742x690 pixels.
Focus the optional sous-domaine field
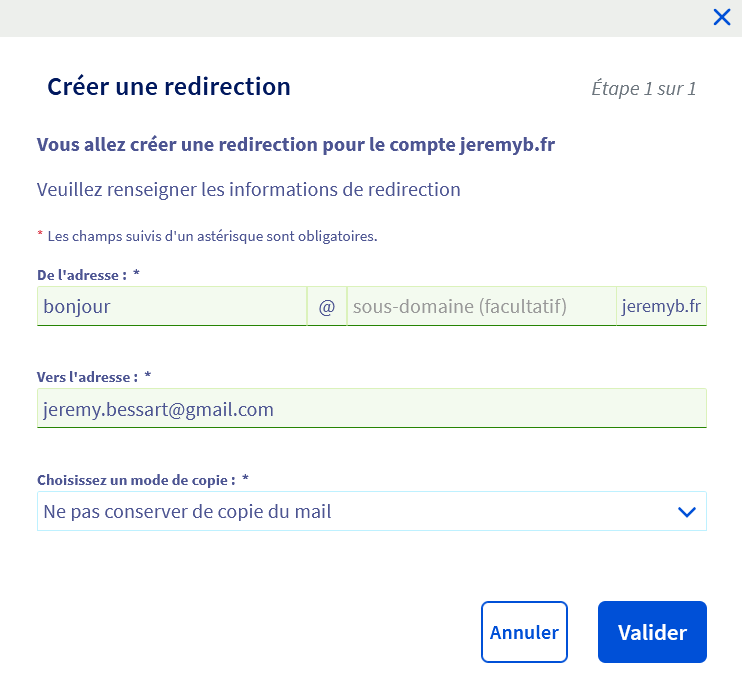click(480, 307)
